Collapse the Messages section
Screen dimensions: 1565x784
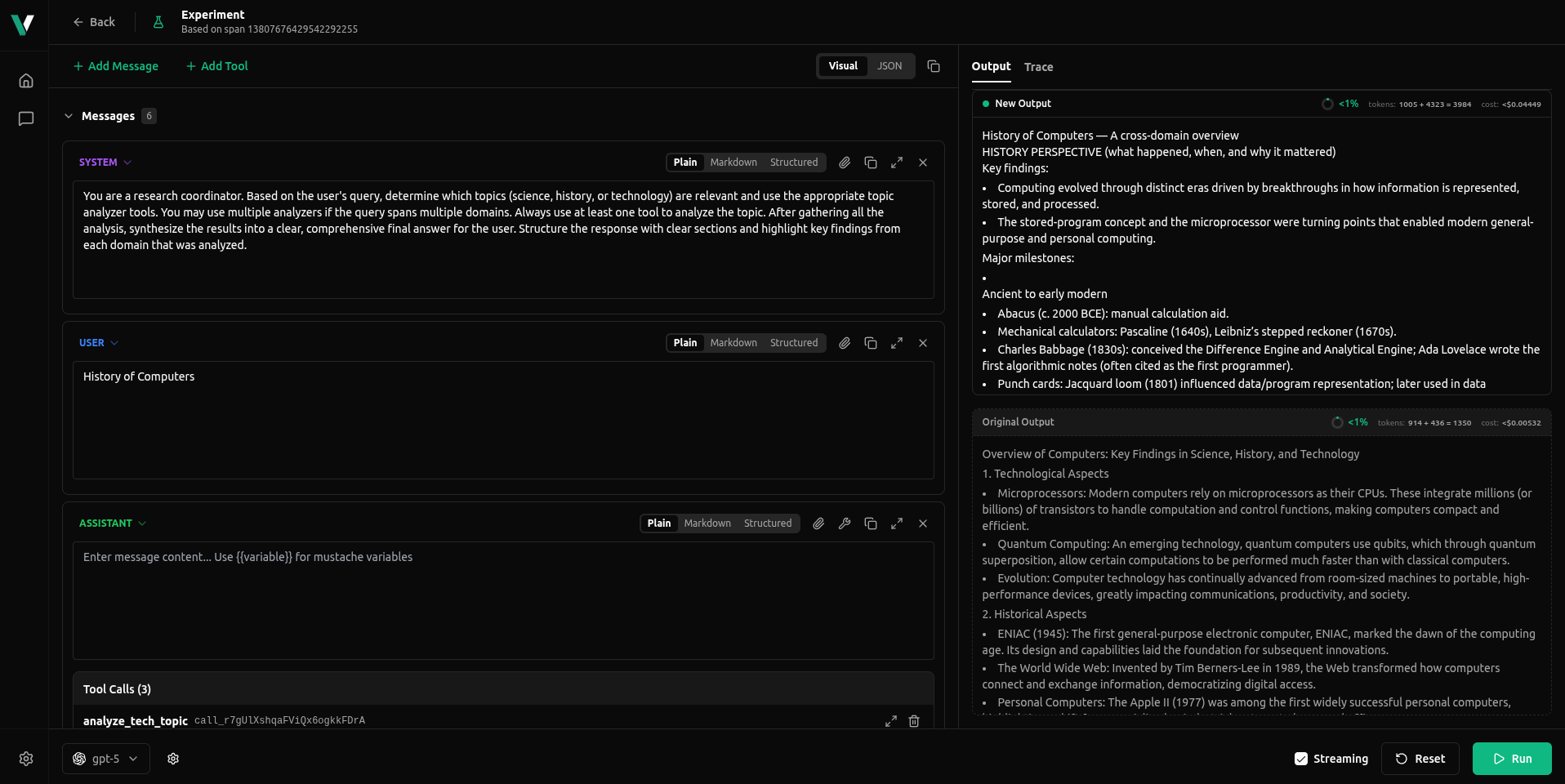(69, 116)
